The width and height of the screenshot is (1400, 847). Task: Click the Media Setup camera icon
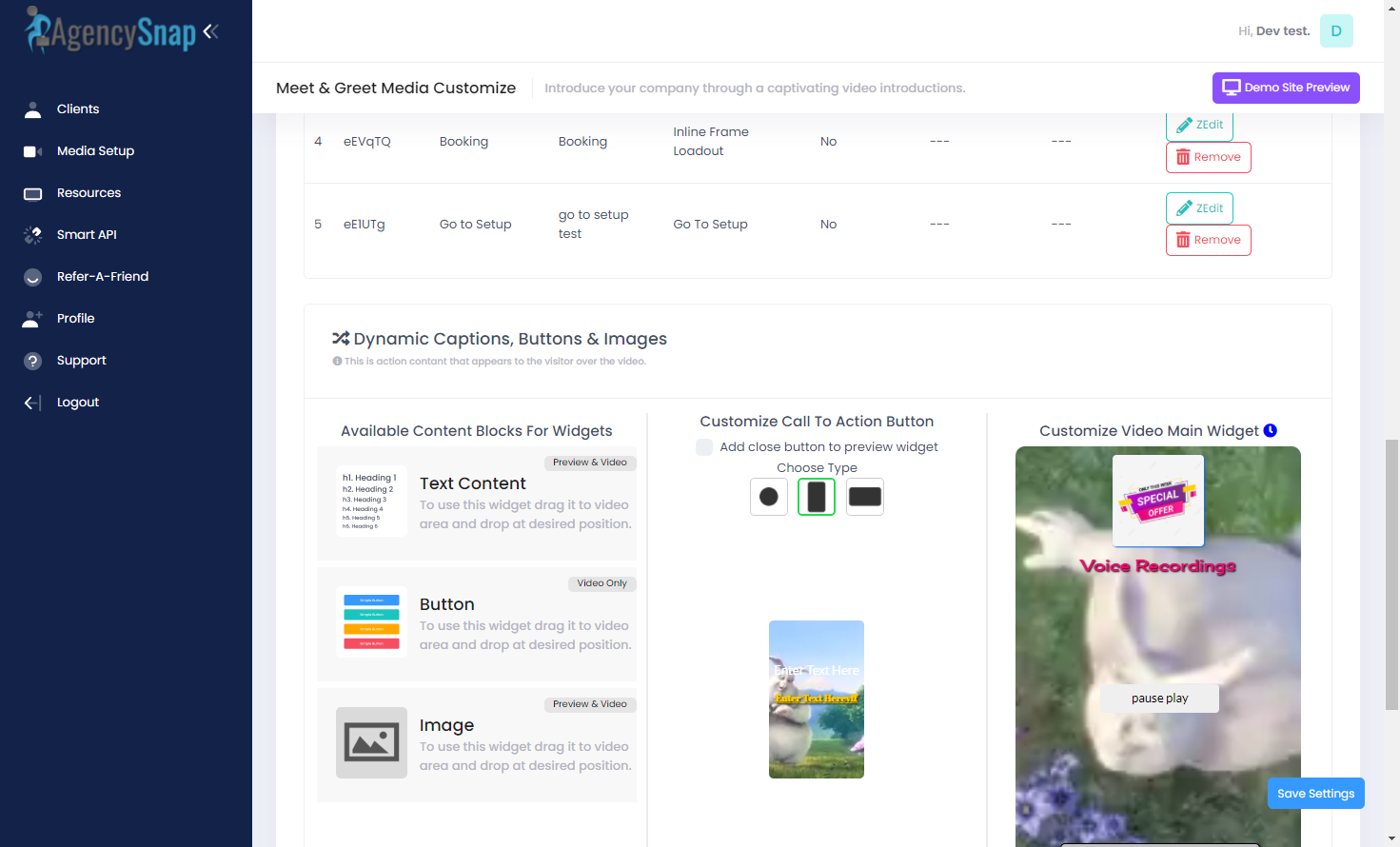[x=32, y=151]
